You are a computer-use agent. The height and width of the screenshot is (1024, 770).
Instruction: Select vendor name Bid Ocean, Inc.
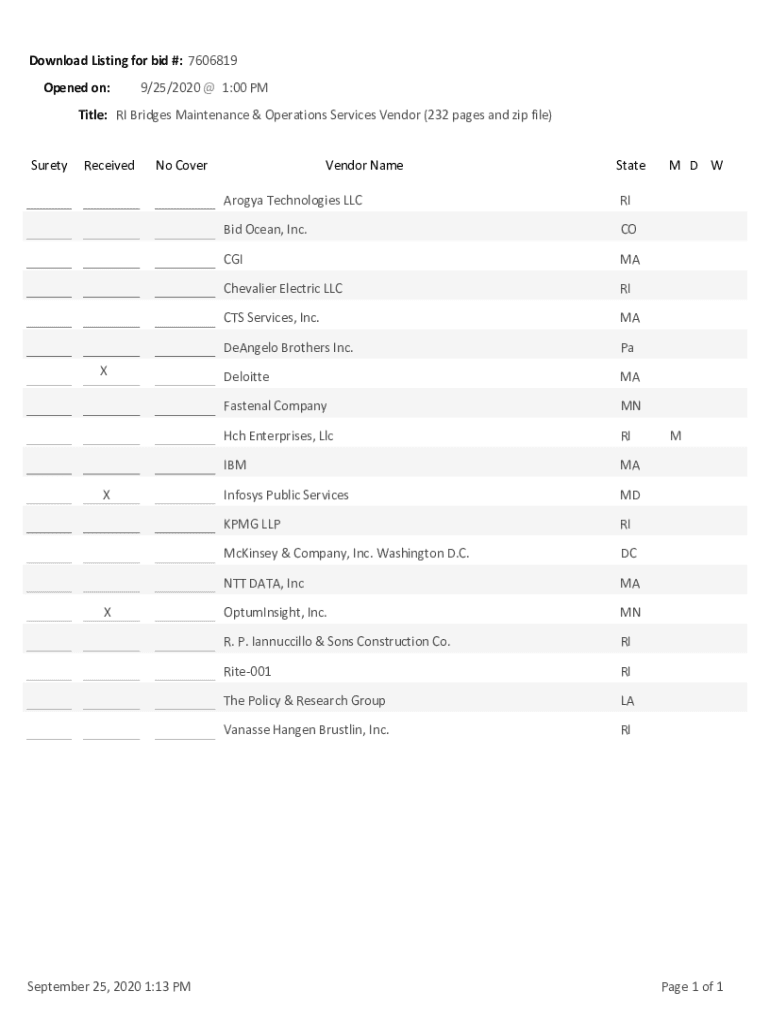tap(265, 230)
